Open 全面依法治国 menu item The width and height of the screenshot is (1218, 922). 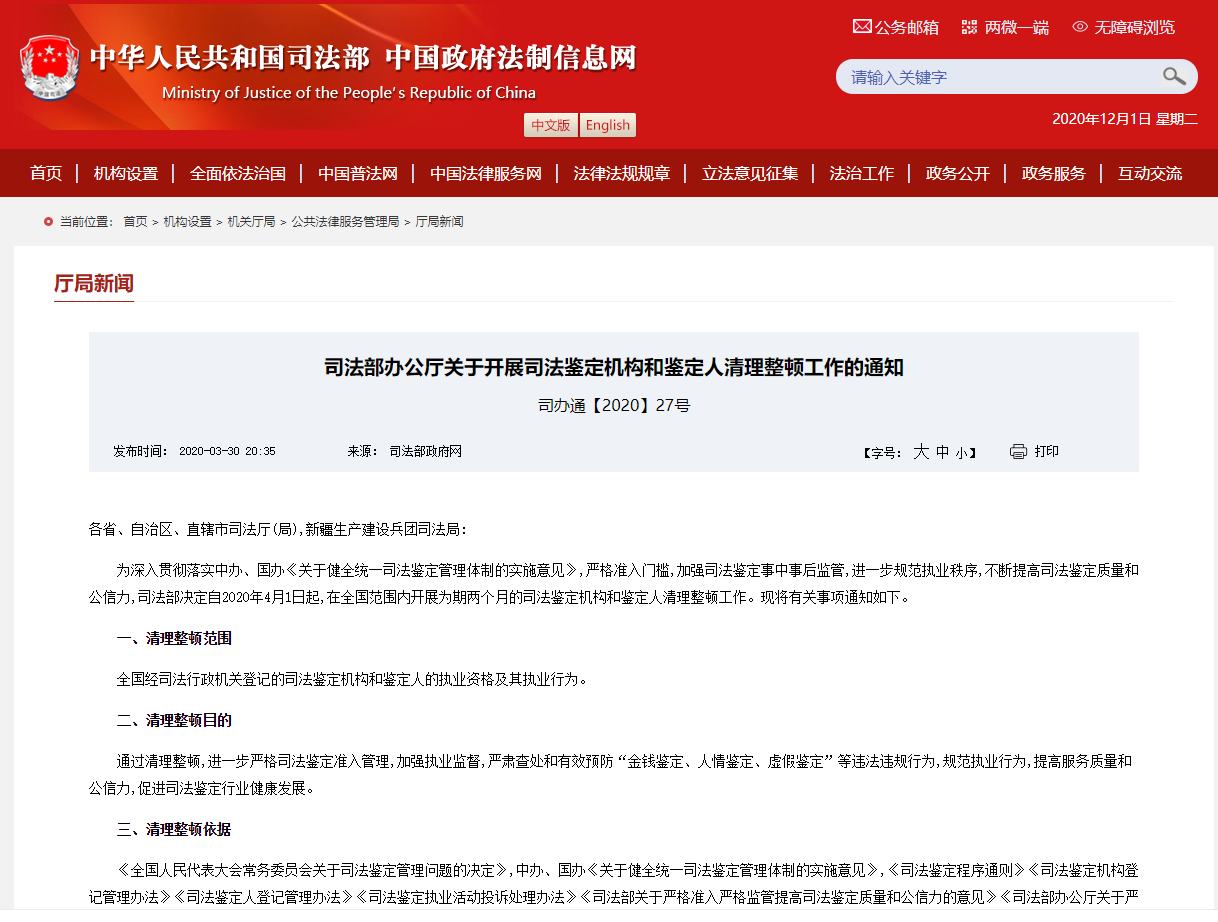pyautogui.click(x=238, y=173)
